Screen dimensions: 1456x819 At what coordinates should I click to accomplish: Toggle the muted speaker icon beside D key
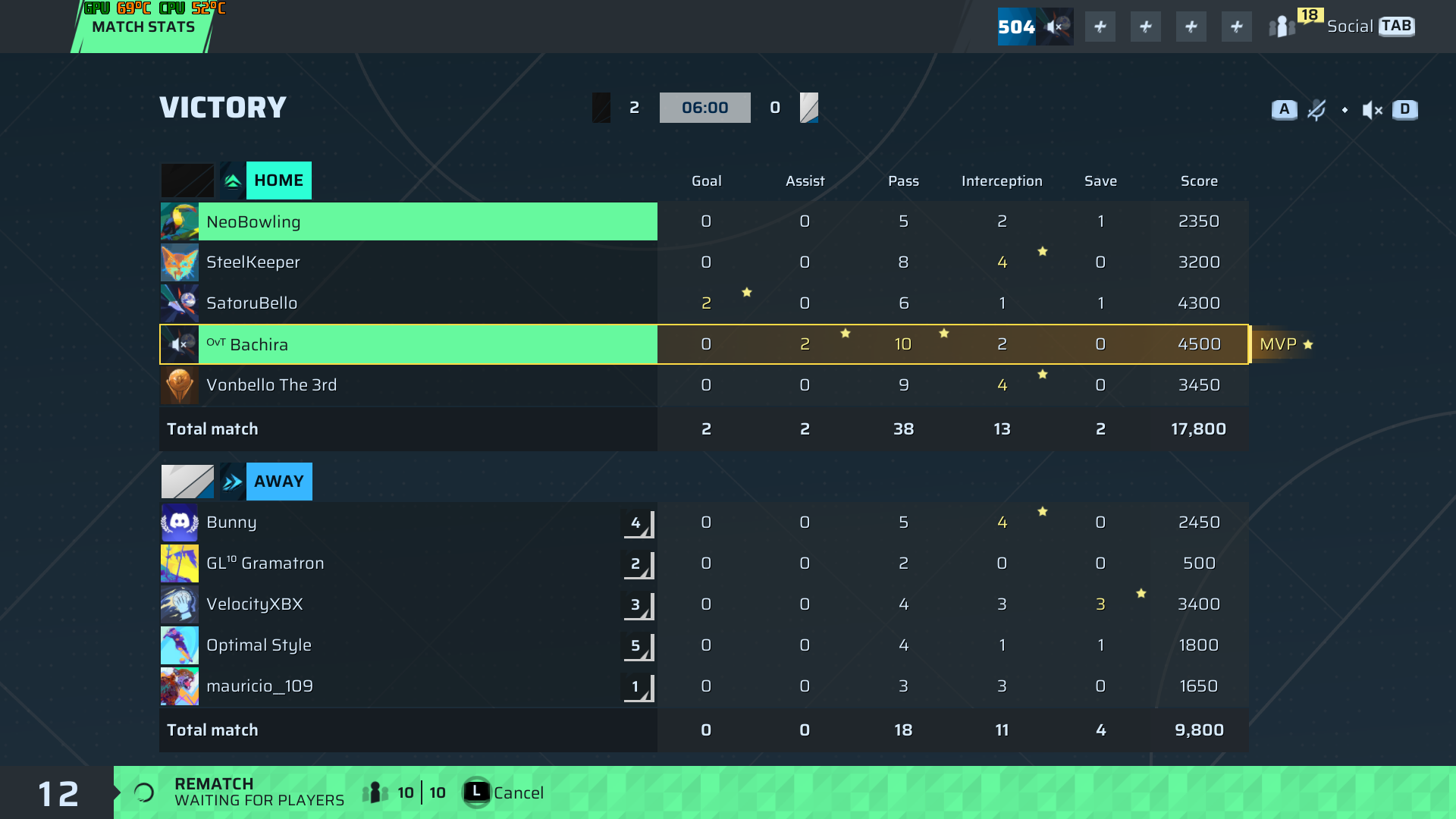pos(1372,110)
